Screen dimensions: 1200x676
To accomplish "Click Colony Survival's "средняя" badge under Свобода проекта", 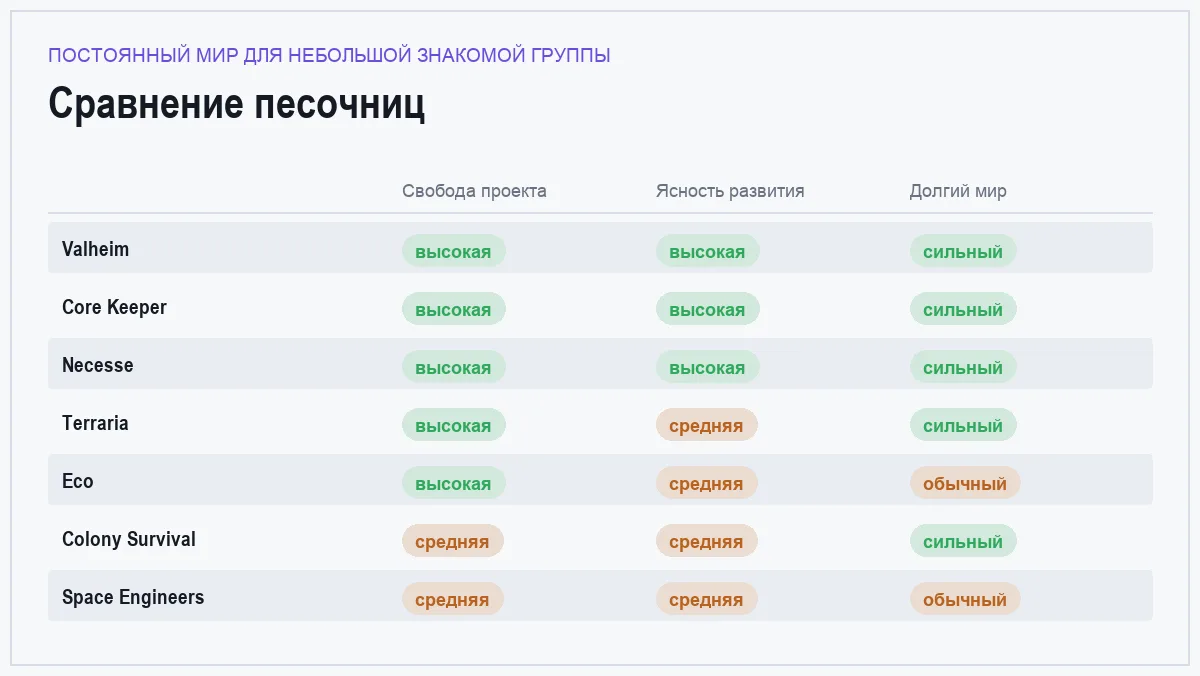I will pyautogui.click(x=452, y=541).
